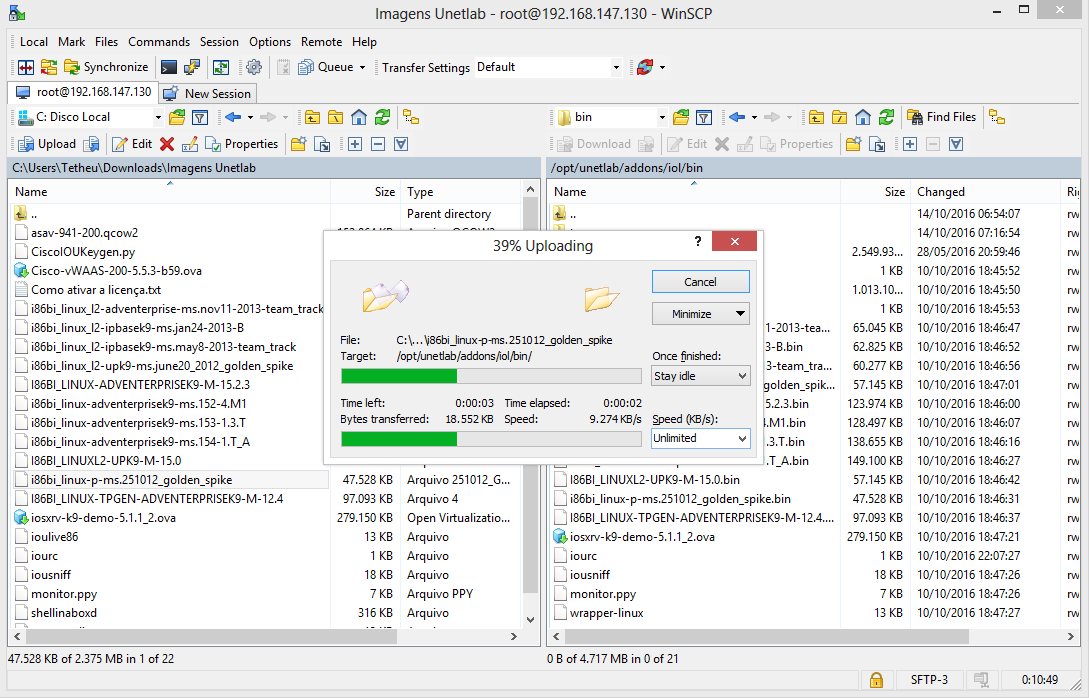Go to local root directory icon
This screenshot has height=698, width=1089.
coord(335,117)
